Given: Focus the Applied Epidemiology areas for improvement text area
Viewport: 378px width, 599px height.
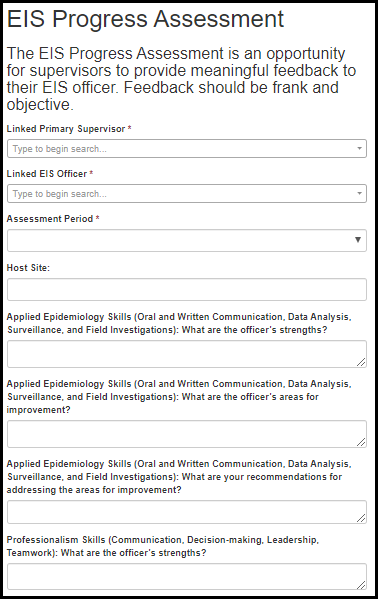Looking at the screenshot, I should click(x=187, y=434).
